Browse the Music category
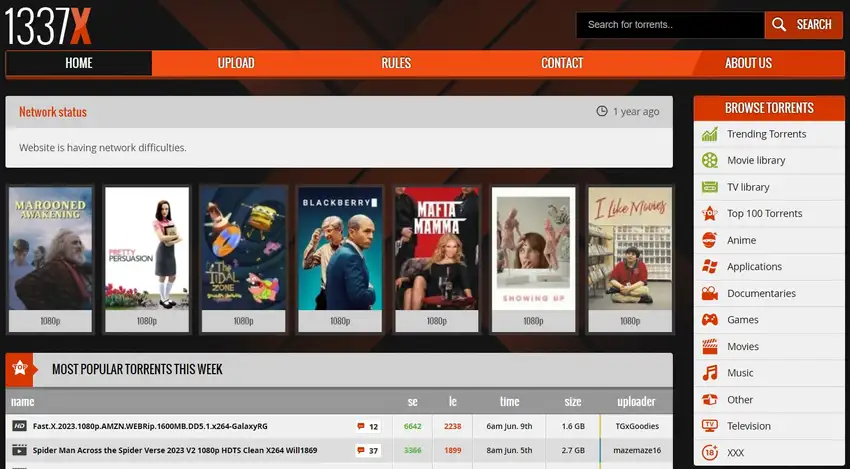 (x=740, y=373)
